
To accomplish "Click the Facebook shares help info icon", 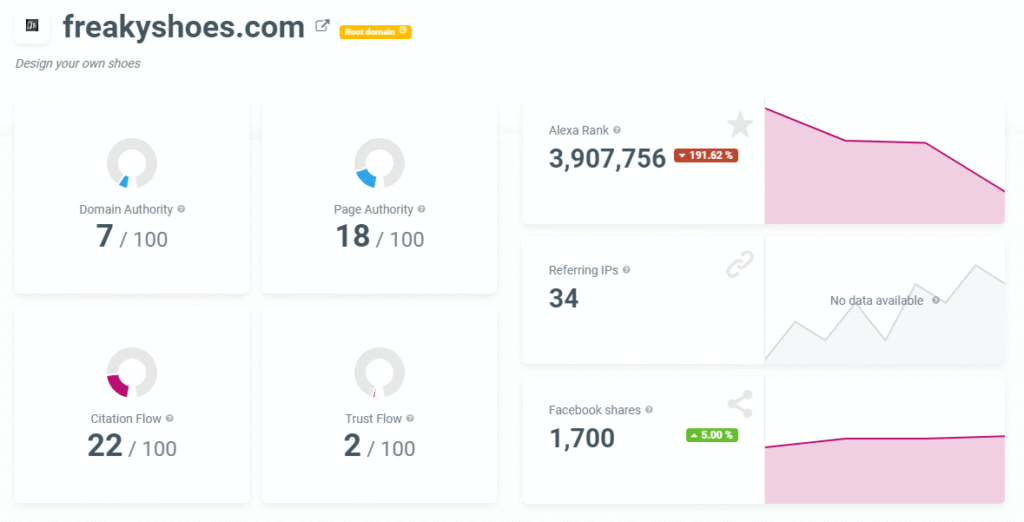I will click(649, 410).
